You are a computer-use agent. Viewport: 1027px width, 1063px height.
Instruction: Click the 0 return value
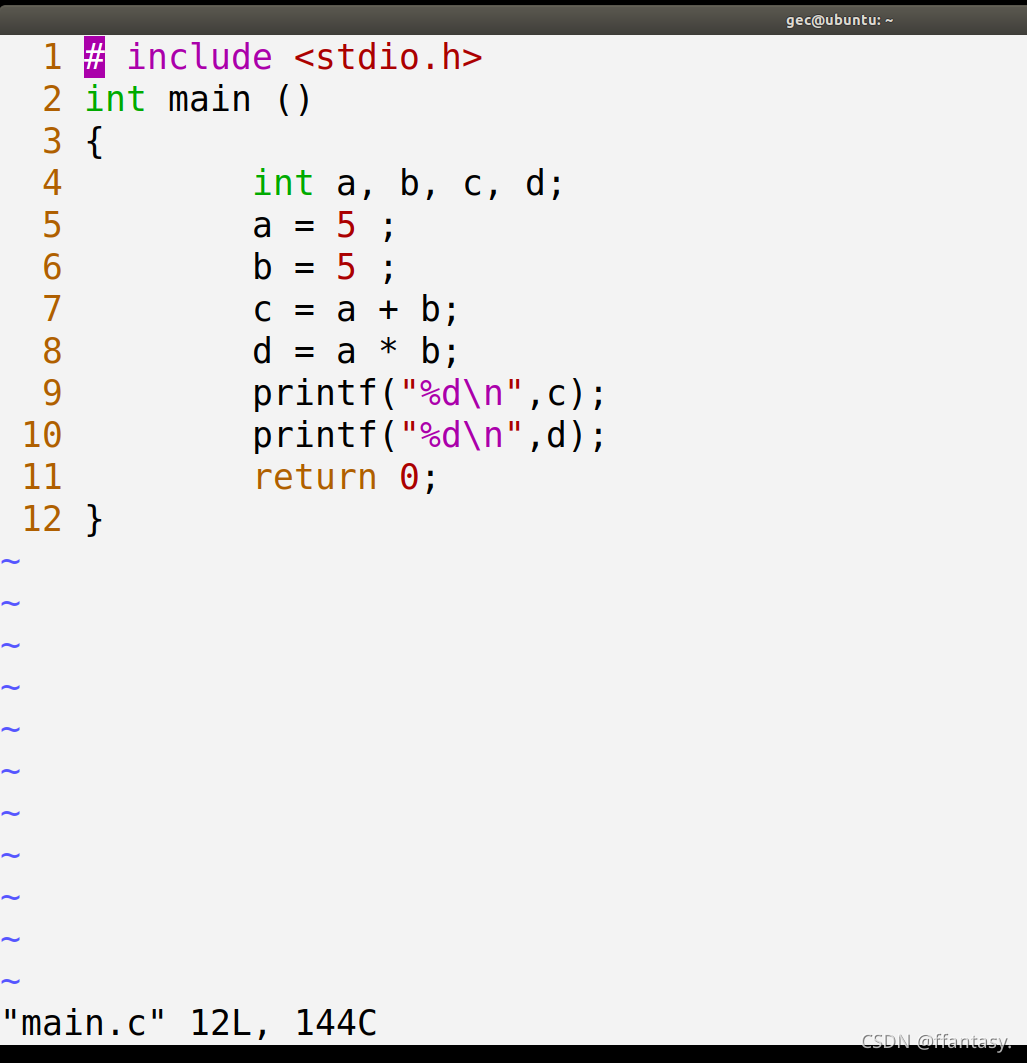pos(409,477)
